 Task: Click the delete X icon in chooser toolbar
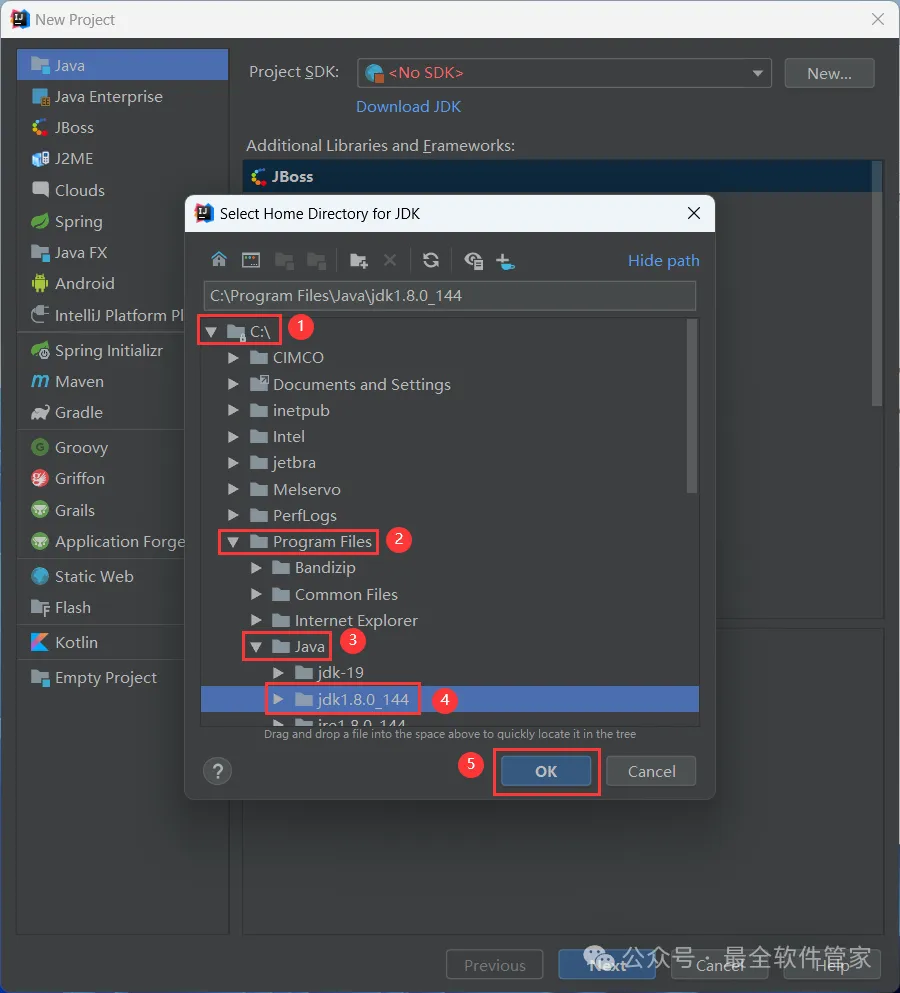click(390, 260)
